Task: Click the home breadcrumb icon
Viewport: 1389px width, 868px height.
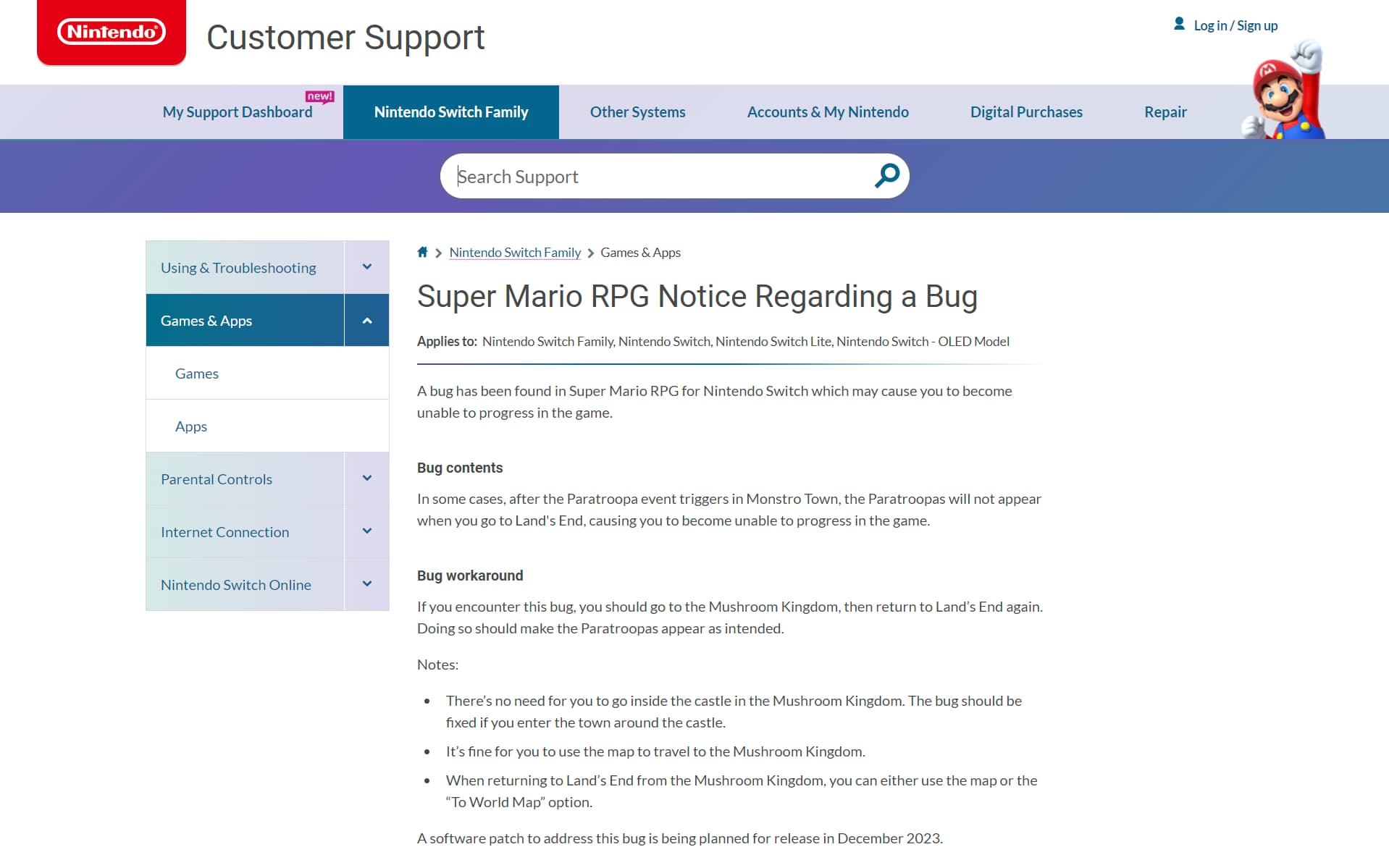Action: coord(422,252)
